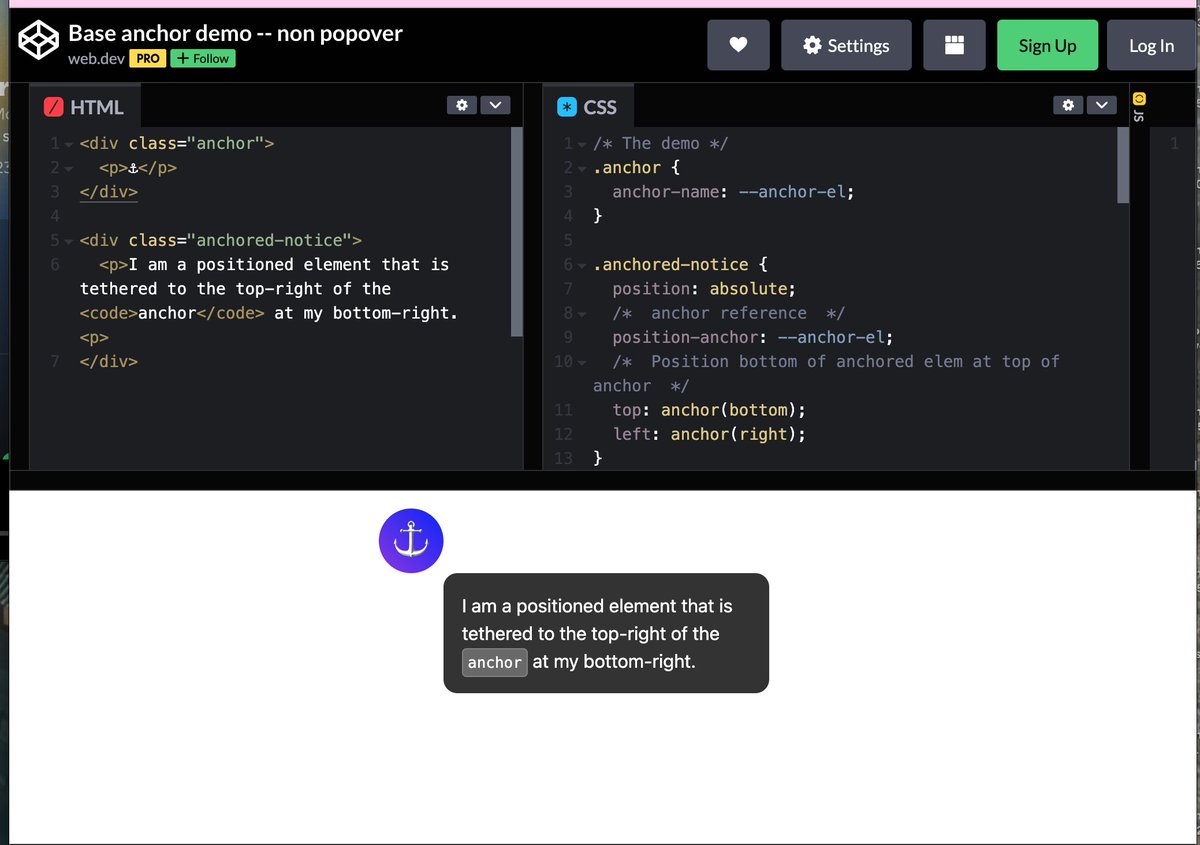Collapse the .anchored-notice rule fold arrow

581,264
